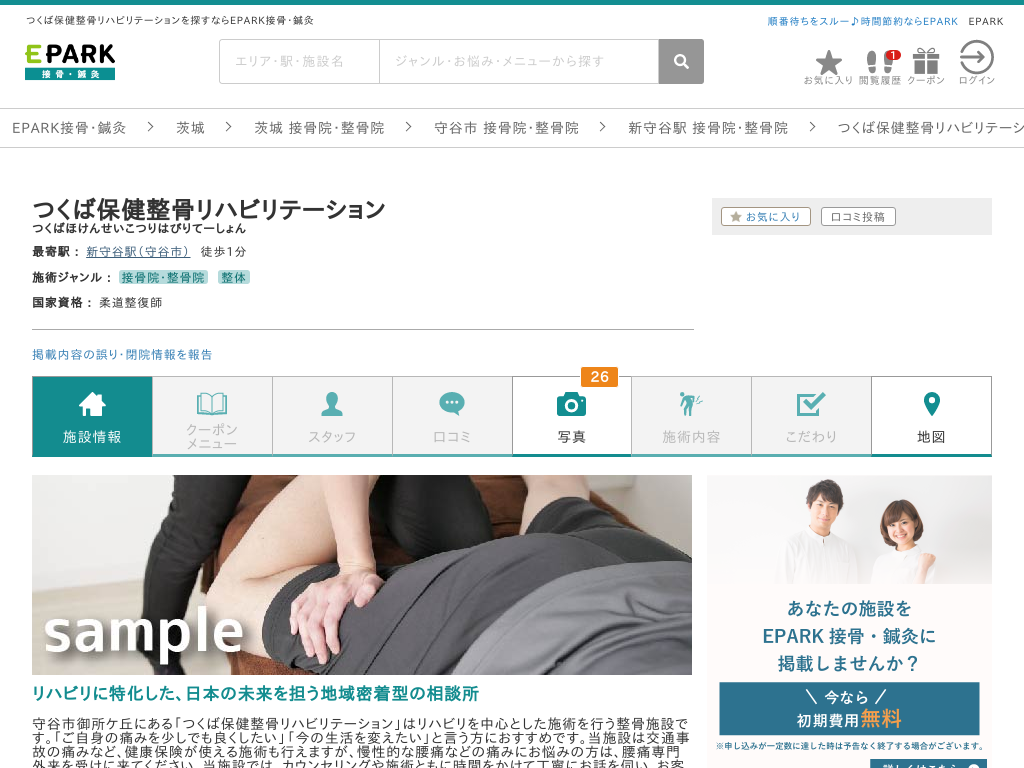
Task: Open the 新守谷駅(守谷市) station link
Action: click(138, 251)
